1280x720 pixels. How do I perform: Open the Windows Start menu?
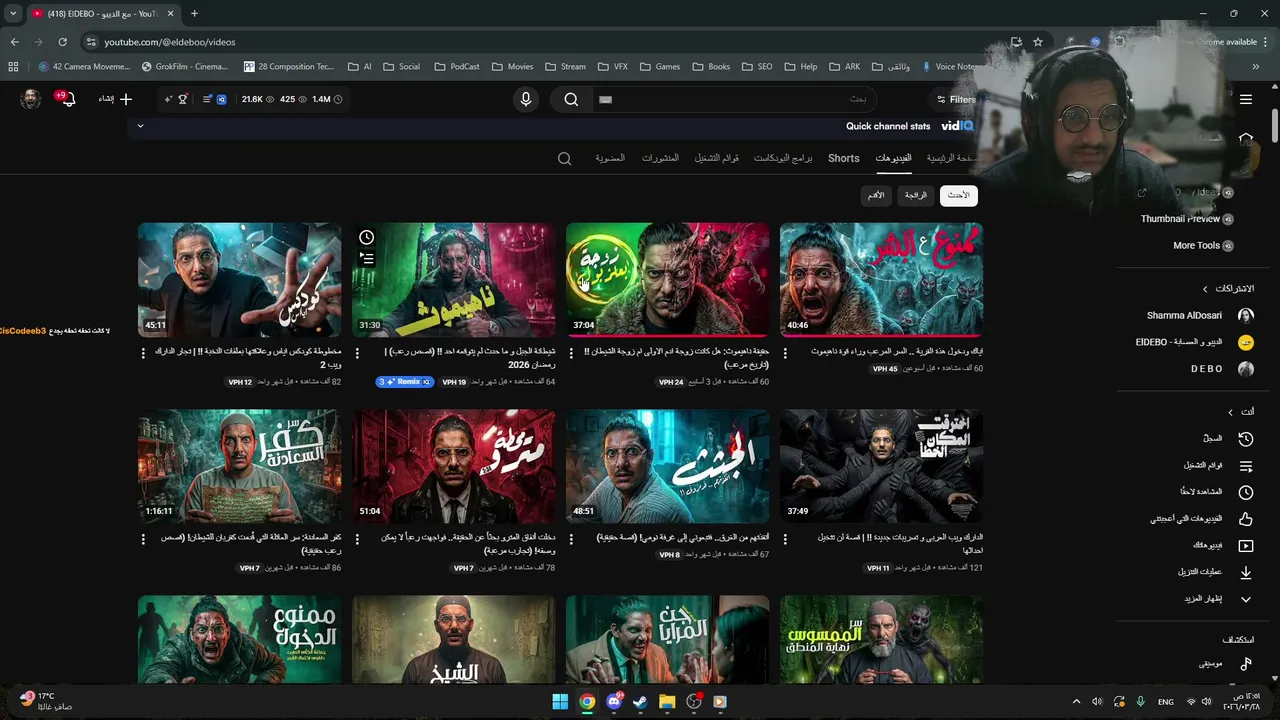pos(560,701)
